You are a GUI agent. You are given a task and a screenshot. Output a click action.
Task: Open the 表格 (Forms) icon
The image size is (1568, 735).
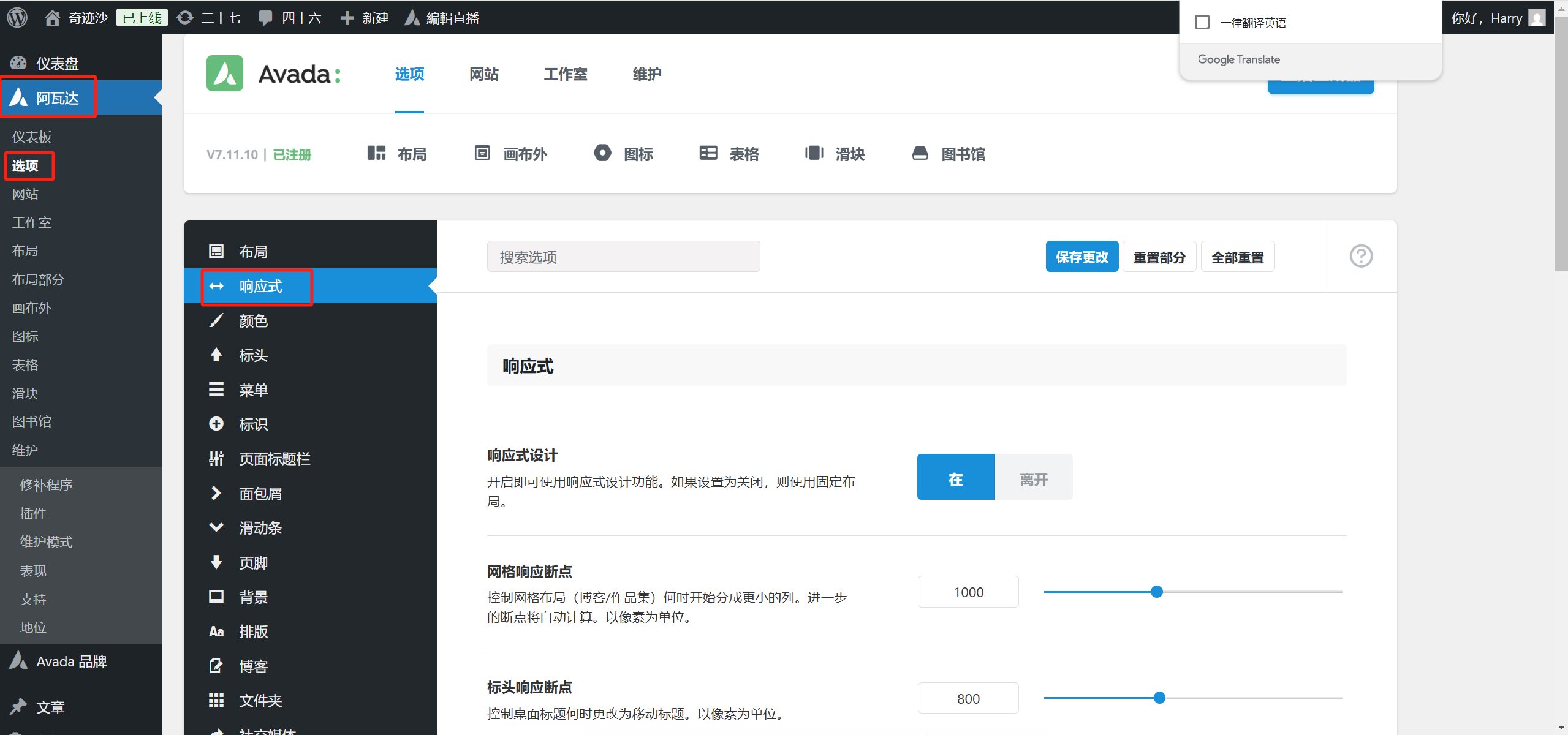click(x=728, y=154)
